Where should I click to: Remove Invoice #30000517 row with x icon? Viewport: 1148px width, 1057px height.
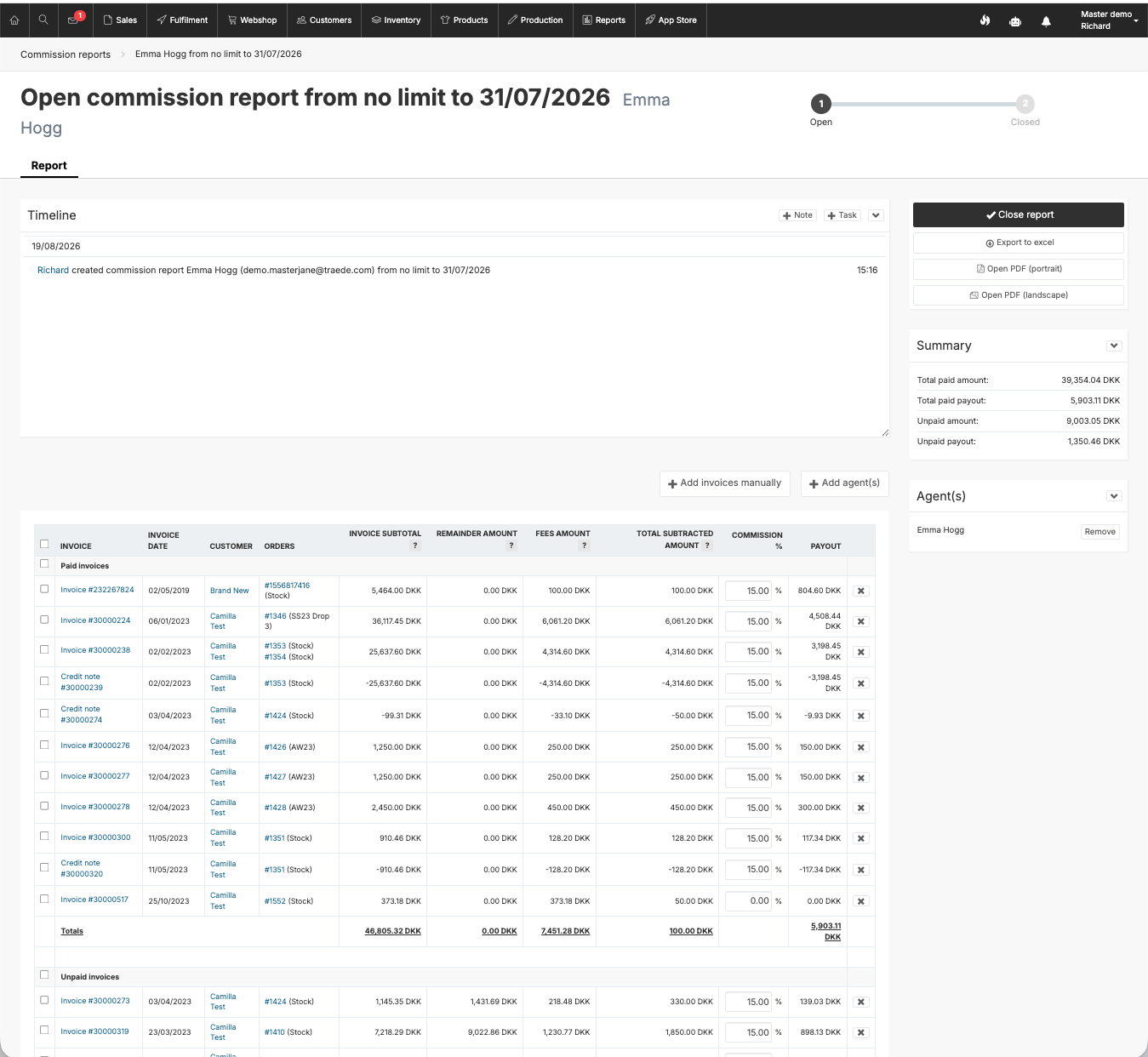point(861,901)
